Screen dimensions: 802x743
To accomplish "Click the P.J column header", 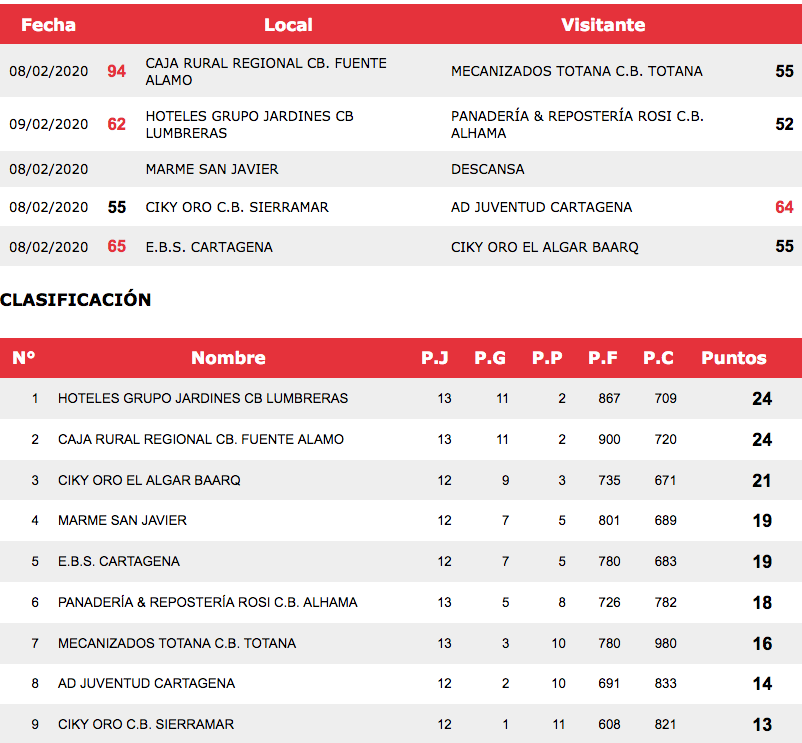I will (435, 358).
